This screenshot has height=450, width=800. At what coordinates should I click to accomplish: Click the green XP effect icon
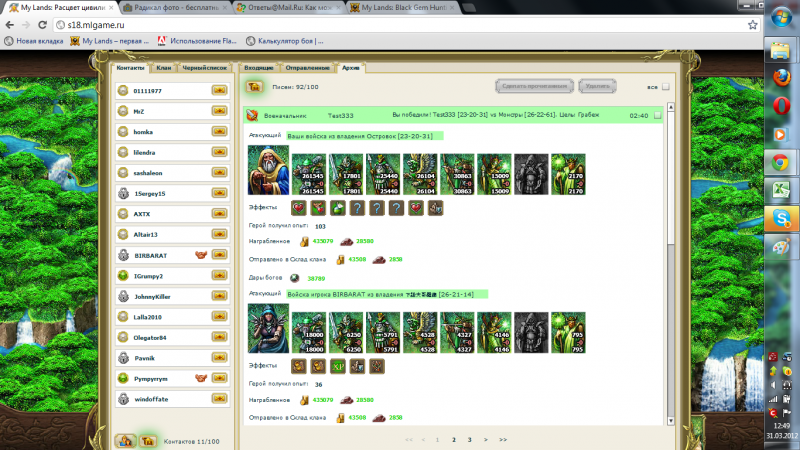point(338,366)
